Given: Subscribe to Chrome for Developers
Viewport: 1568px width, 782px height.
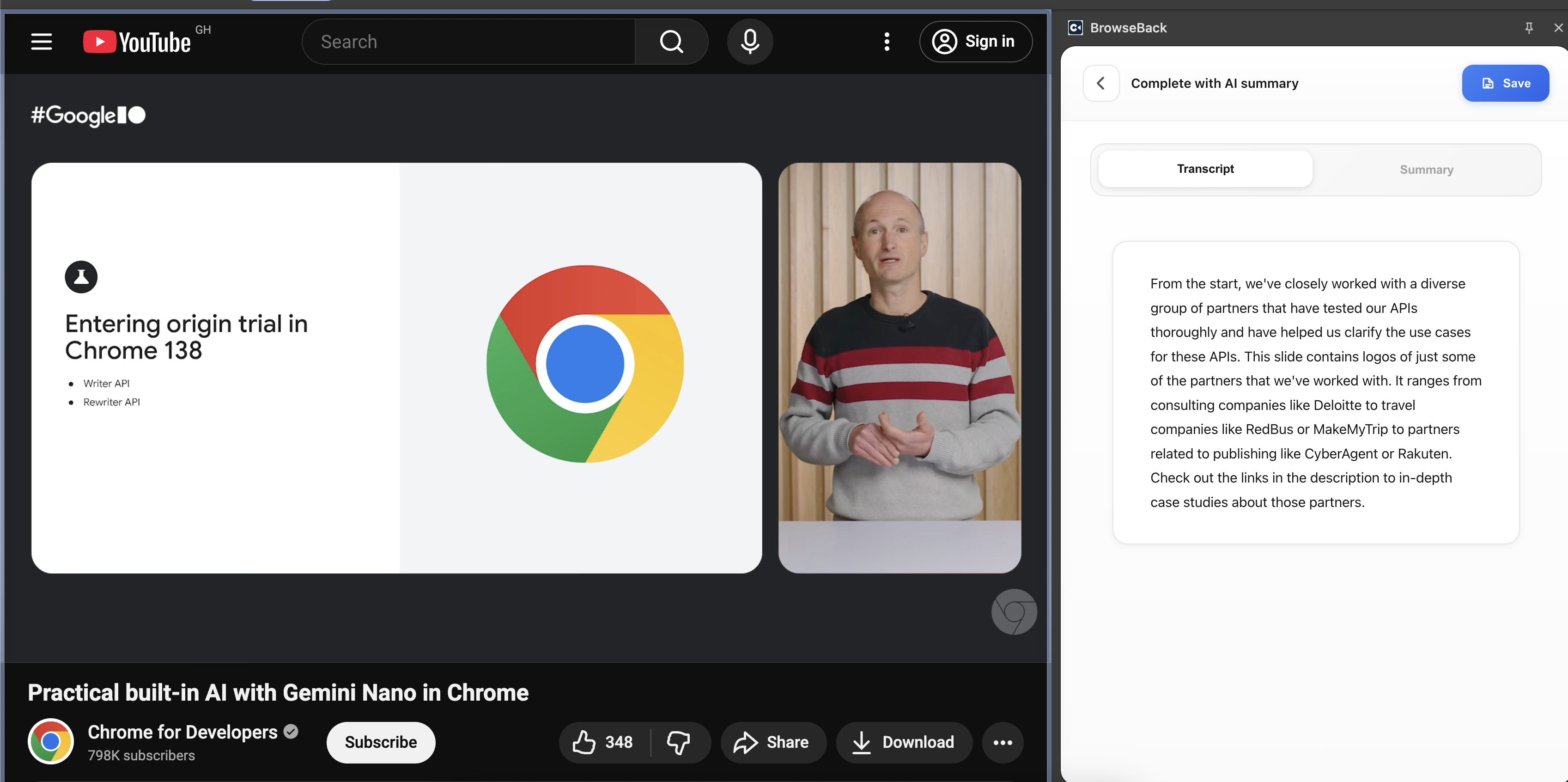Looking at the screenshot, I should click(x=380, y=742).
